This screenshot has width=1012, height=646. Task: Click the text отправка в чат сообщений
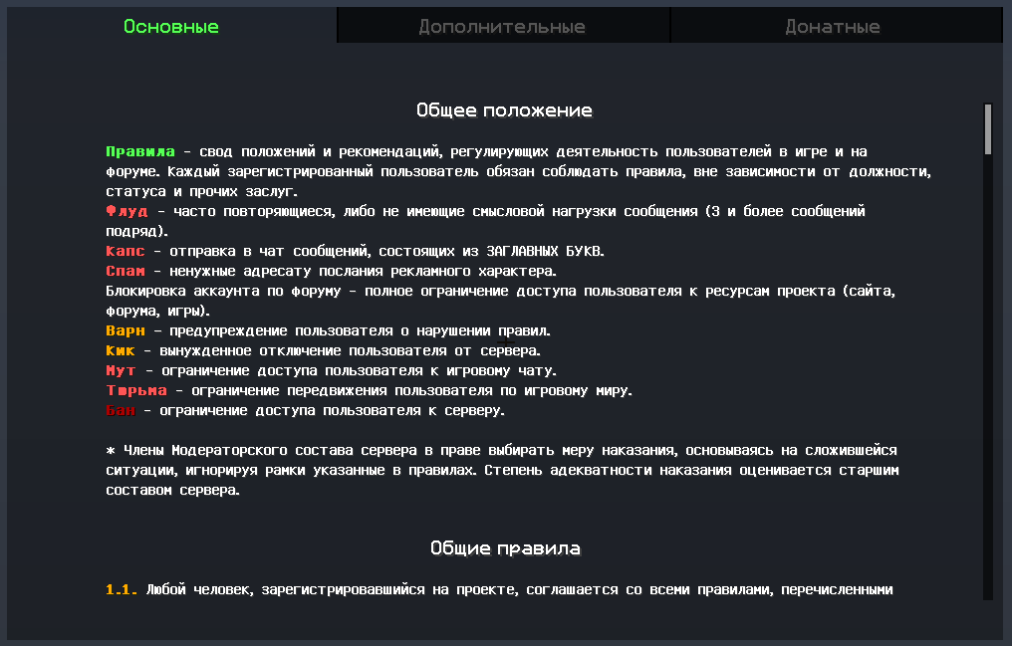point(270,251)
